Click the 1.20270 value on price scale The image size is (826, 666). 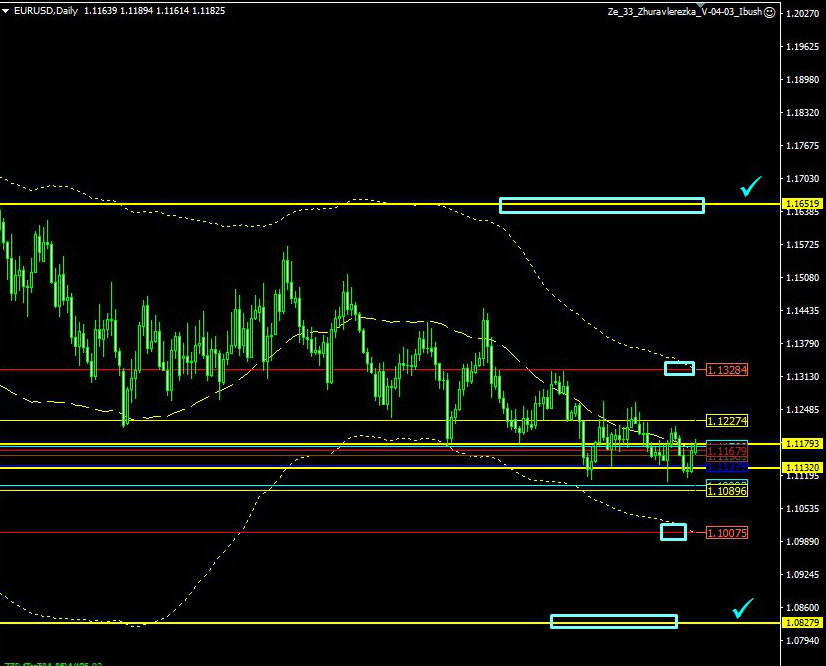(803, 14)
